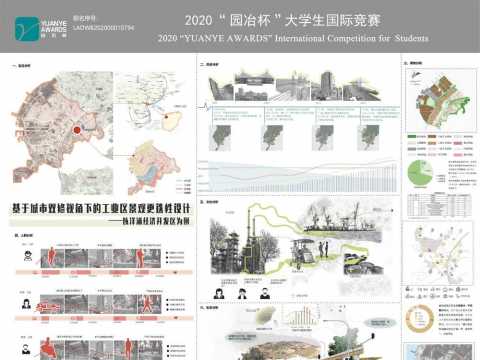Click the man avatar in the third crowd analysis row
The height and width of the screenshot is (360, 480).
pyautogui.click(x=26, y=349)
